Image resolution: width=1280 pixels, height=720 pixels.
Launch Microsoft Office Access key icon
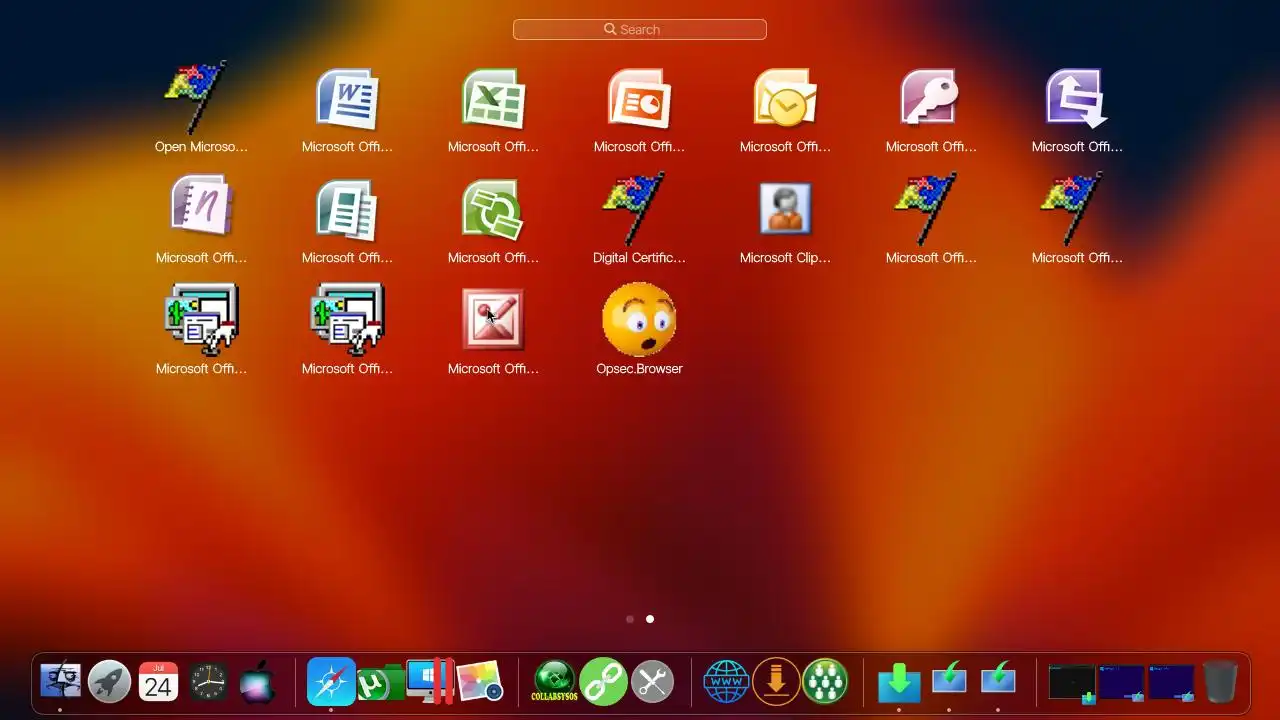point(931,98)
